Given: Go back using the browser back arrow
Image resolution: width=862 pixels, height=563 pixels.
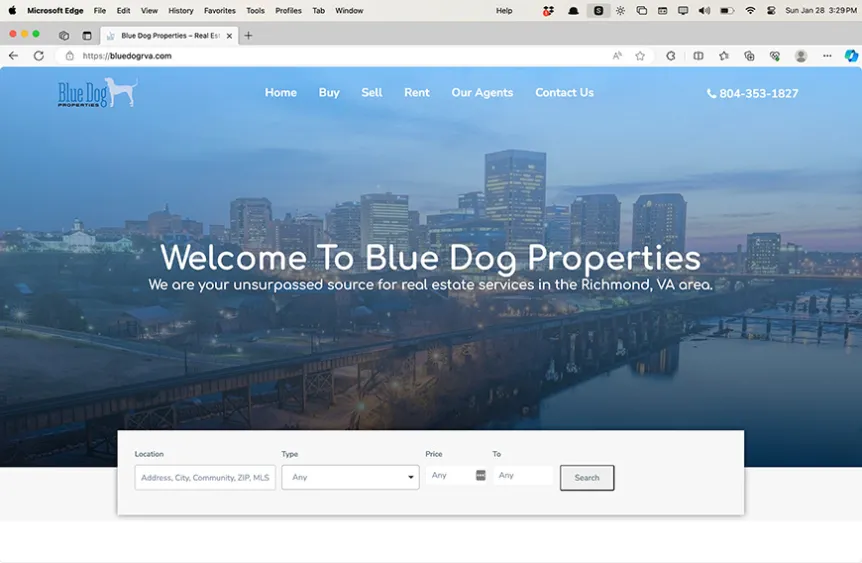Looking at the screenshot, I should (x=14, y=56).
